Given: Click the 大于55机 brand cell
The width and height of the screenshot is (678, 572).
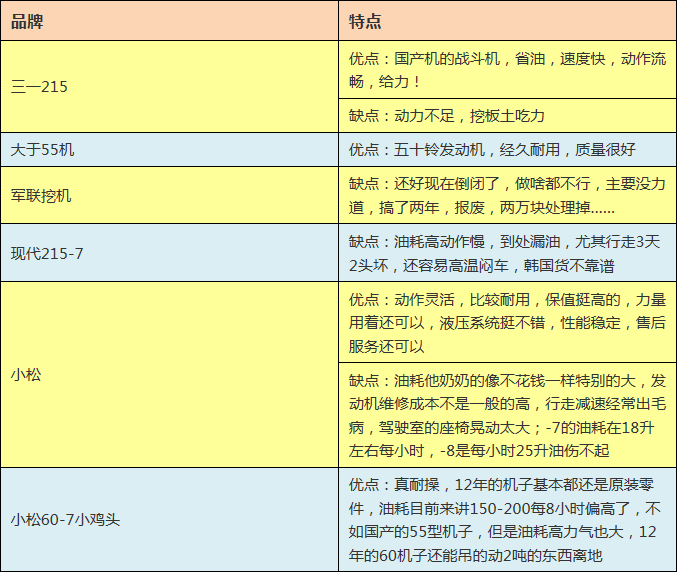Looking at the screenshot, I should (42, 151).
